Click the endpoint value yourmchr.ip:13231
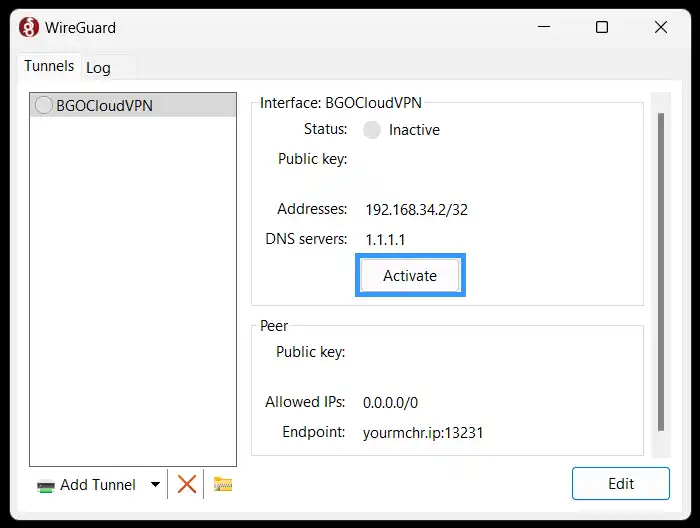This screenshot has height=528, width=700. (423, 432)
